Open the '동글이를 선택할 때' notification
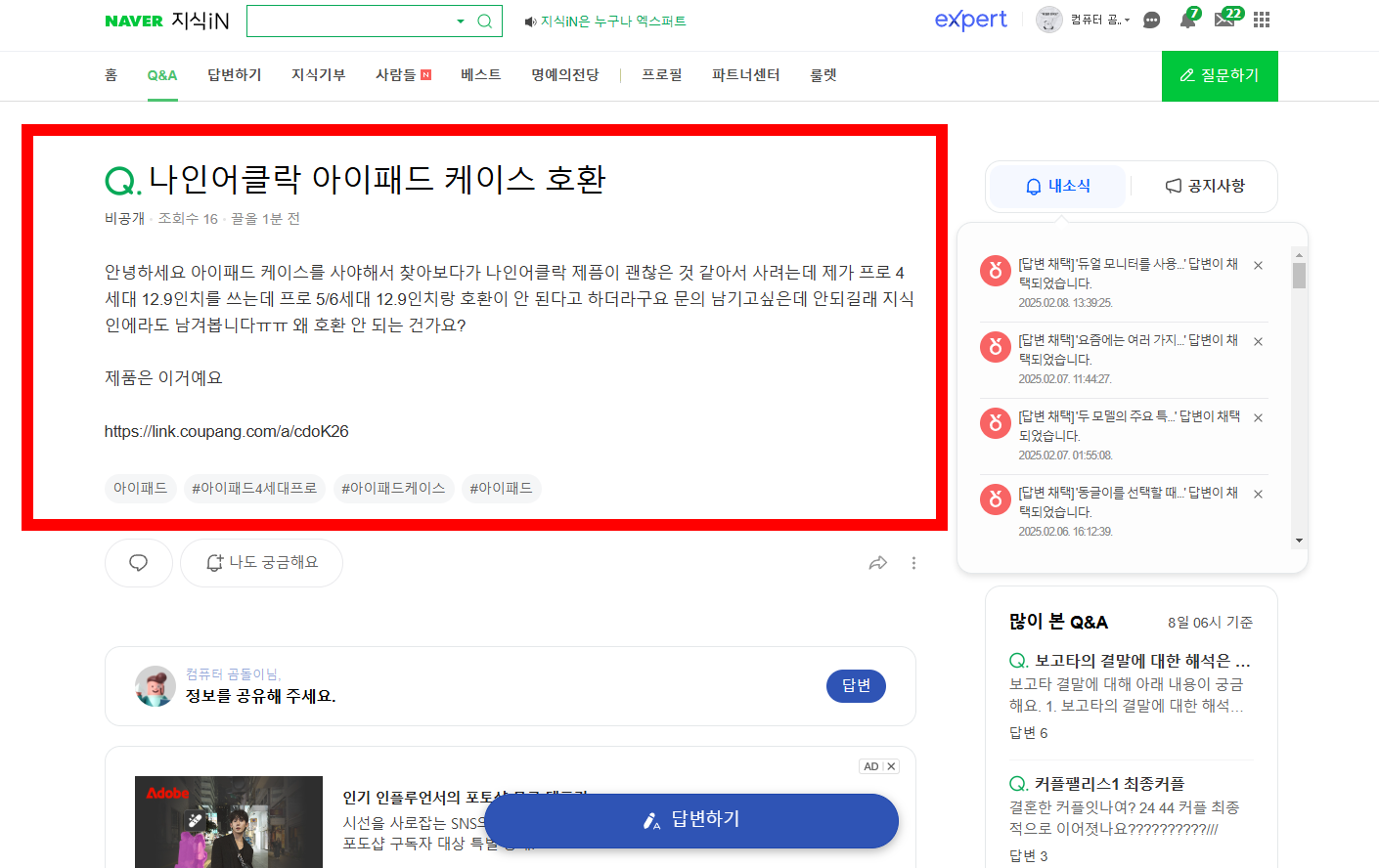 click(x=1128, y=502)
